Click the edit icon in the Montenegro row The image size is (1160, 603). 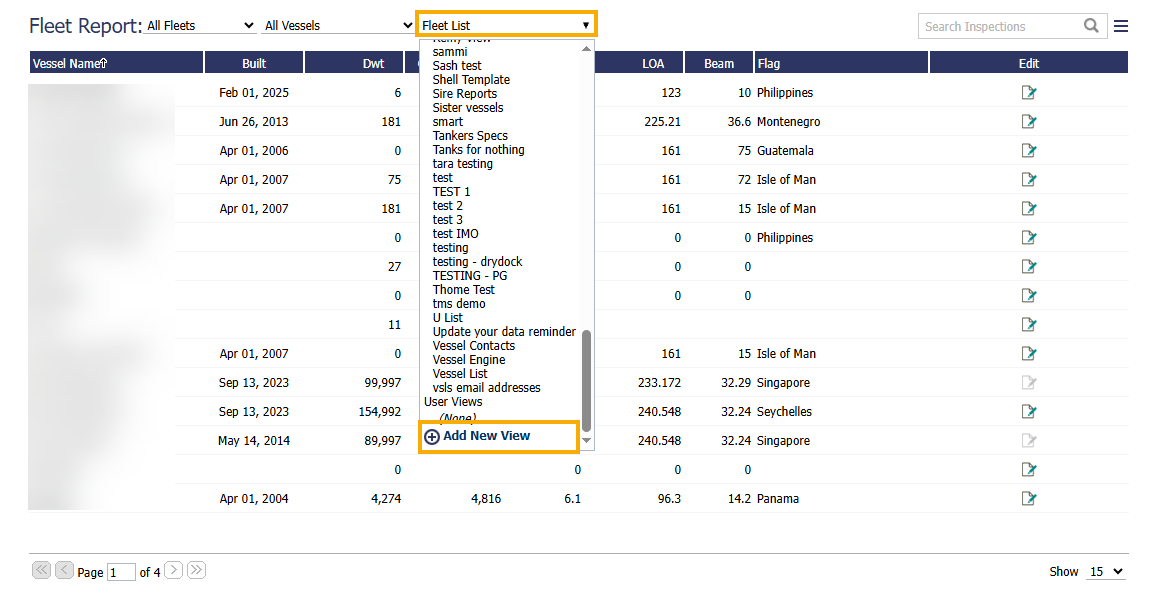point(1028,122)
